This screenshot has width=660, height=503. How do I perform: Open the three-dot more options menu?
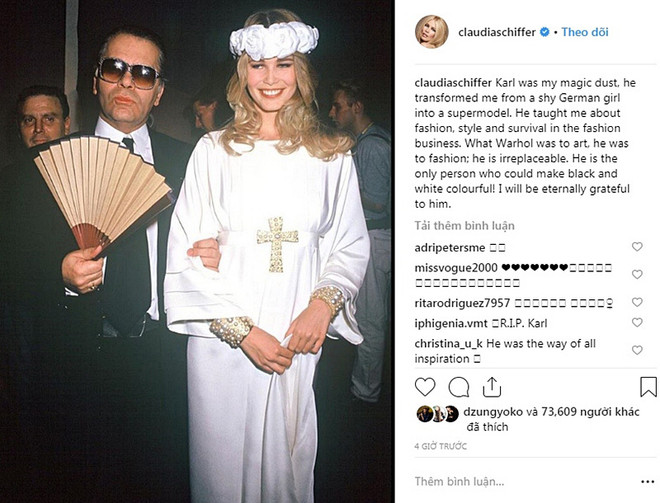tap(648, 482)
